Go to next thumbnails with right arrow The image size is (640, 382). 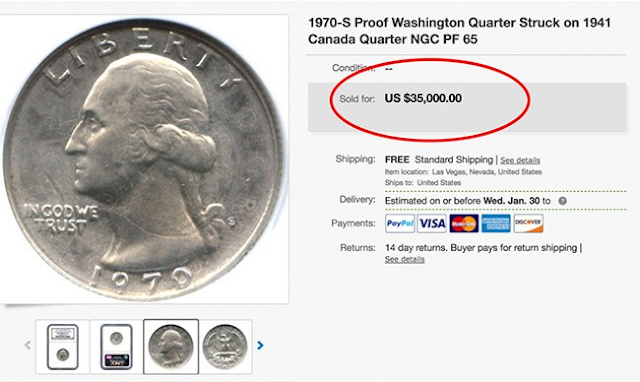click(x=260, y=346)
